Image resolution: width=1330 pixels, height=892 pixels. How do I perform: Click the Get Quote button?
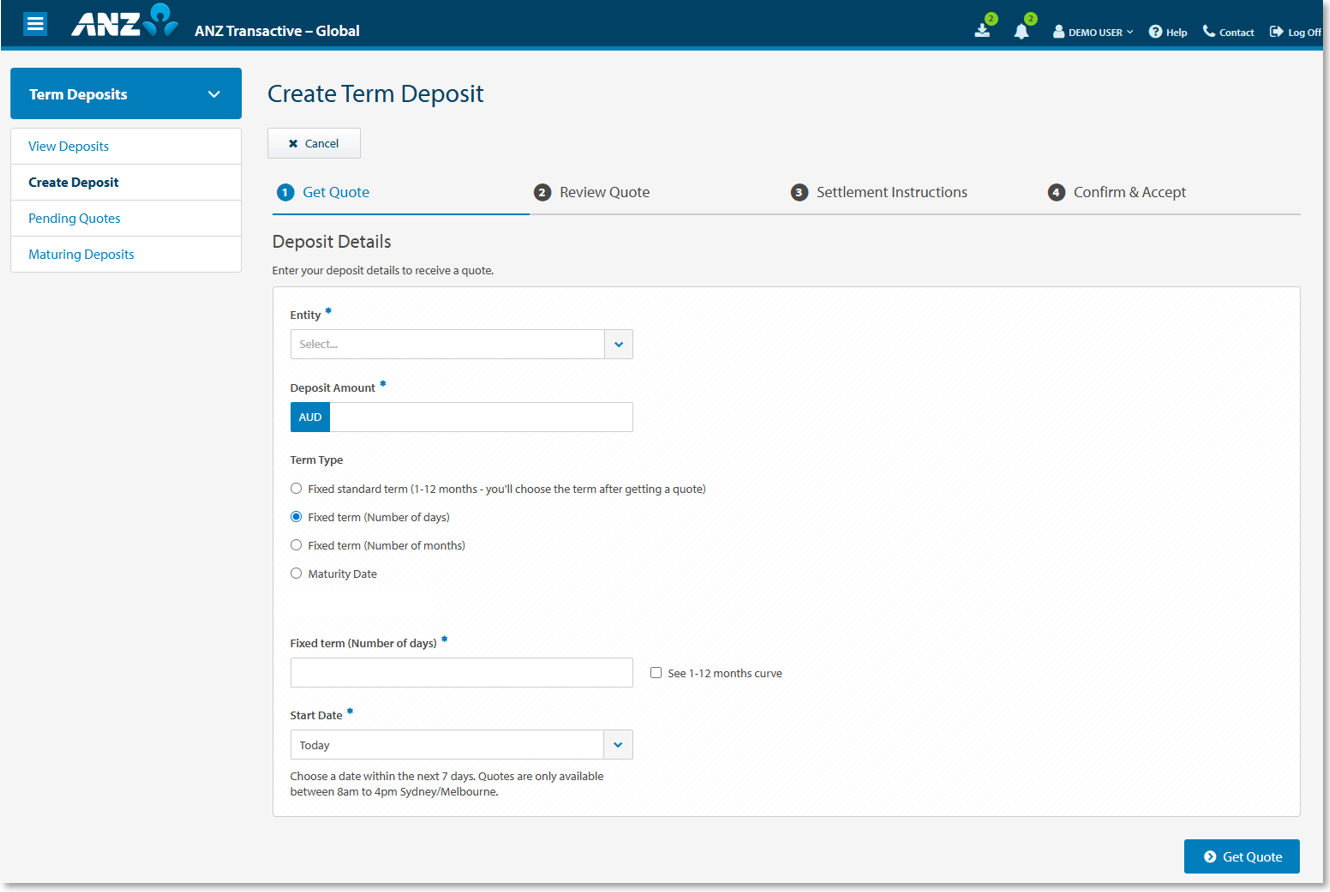[x=1241, y=857]
